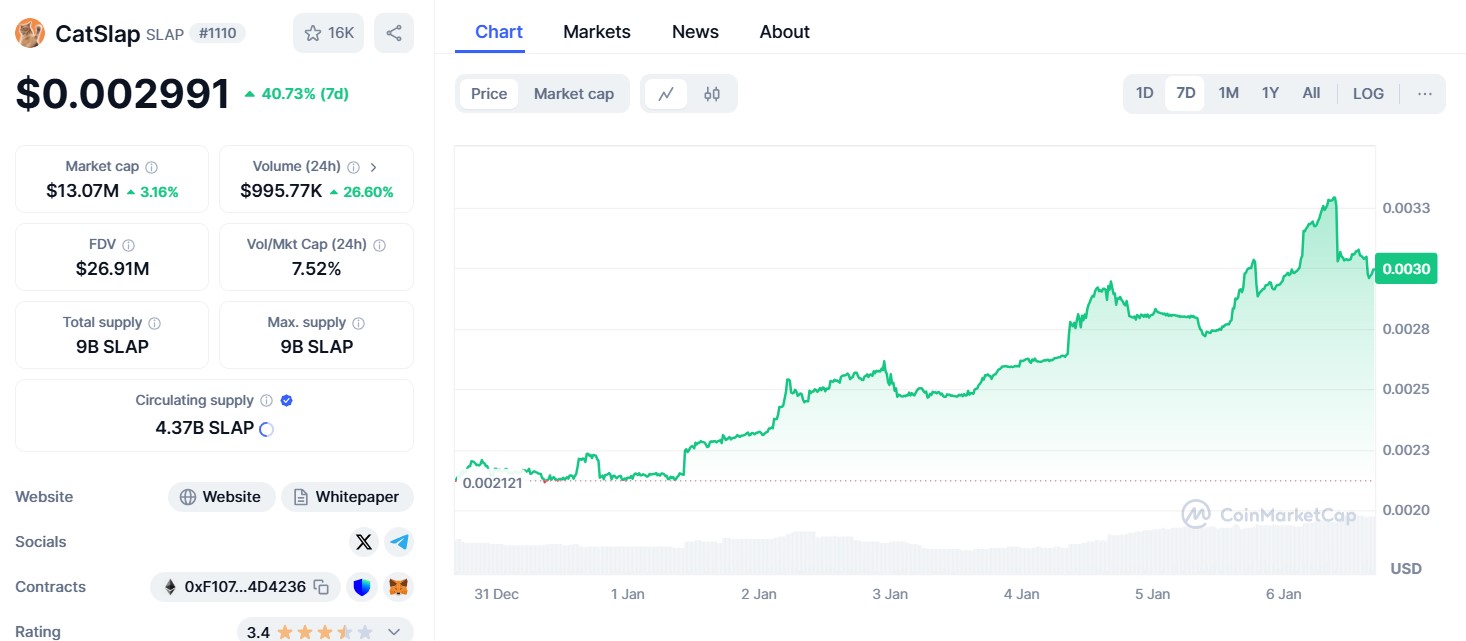Click the 3 Jan date label
Image resolution: width=1466 pixels, height=641 pixels.
click(890, 594)
